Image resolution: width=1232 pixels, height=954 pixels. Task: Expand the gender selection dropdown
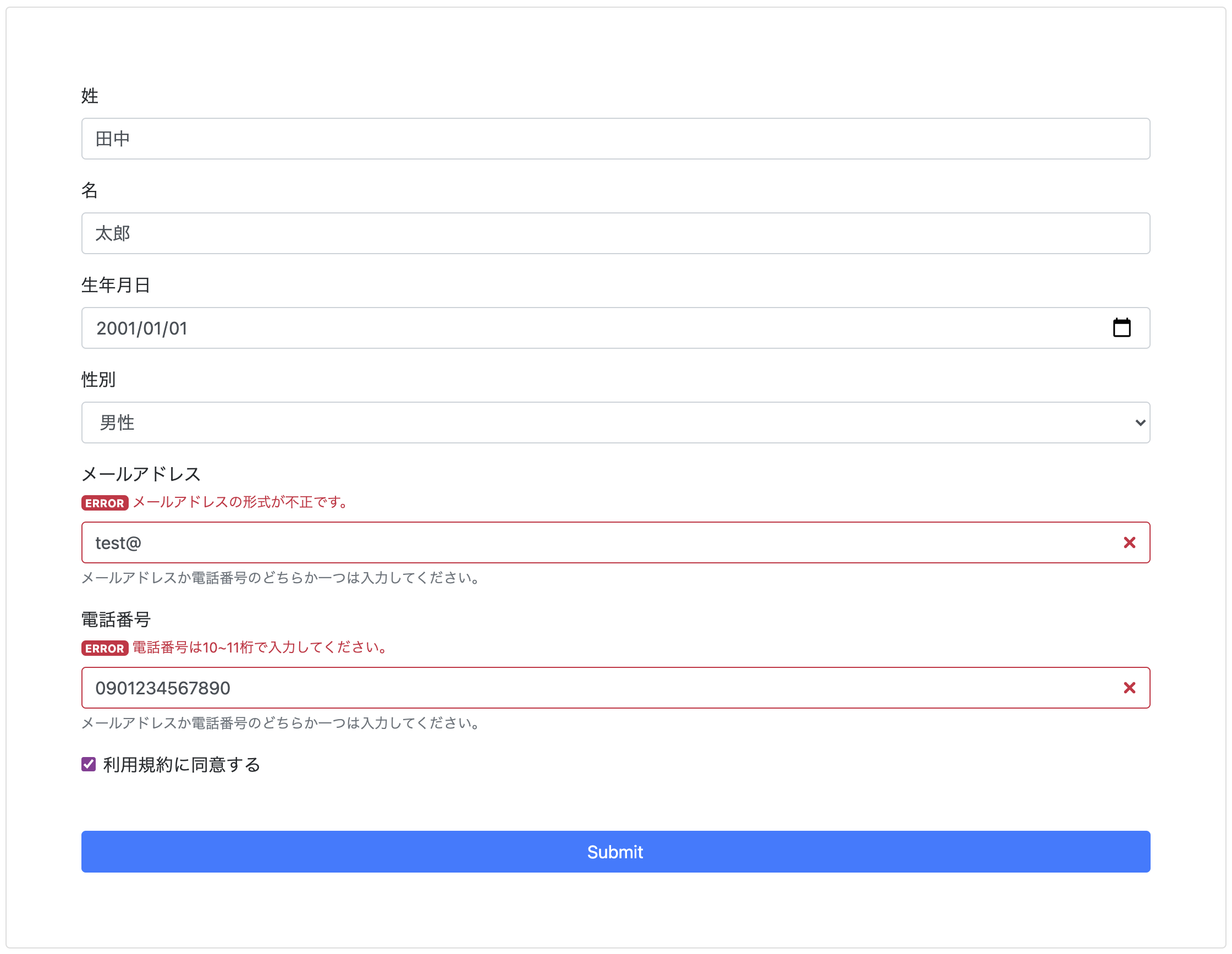(x=616, y=423)
